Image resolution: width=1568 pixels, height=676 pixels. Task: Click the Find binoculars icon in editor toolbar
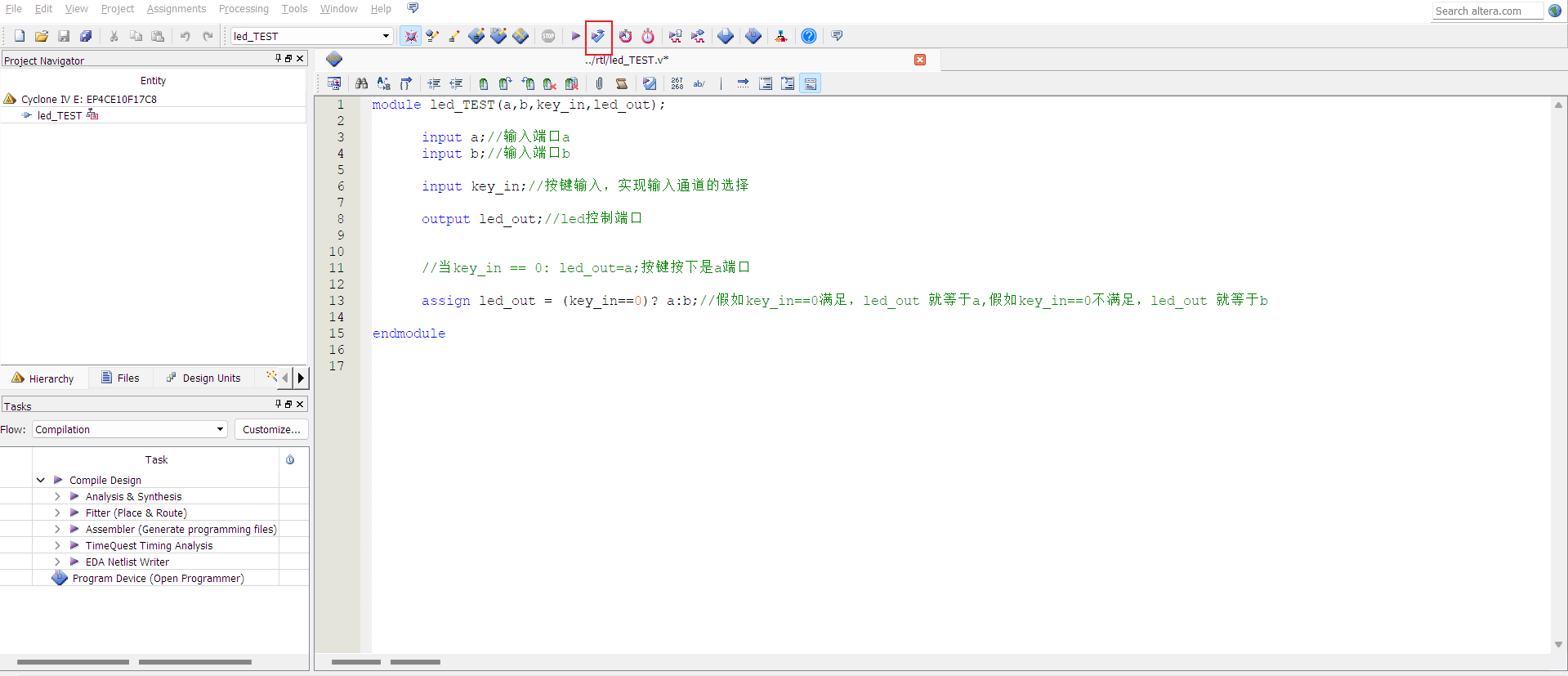click(x=361, y=83)
